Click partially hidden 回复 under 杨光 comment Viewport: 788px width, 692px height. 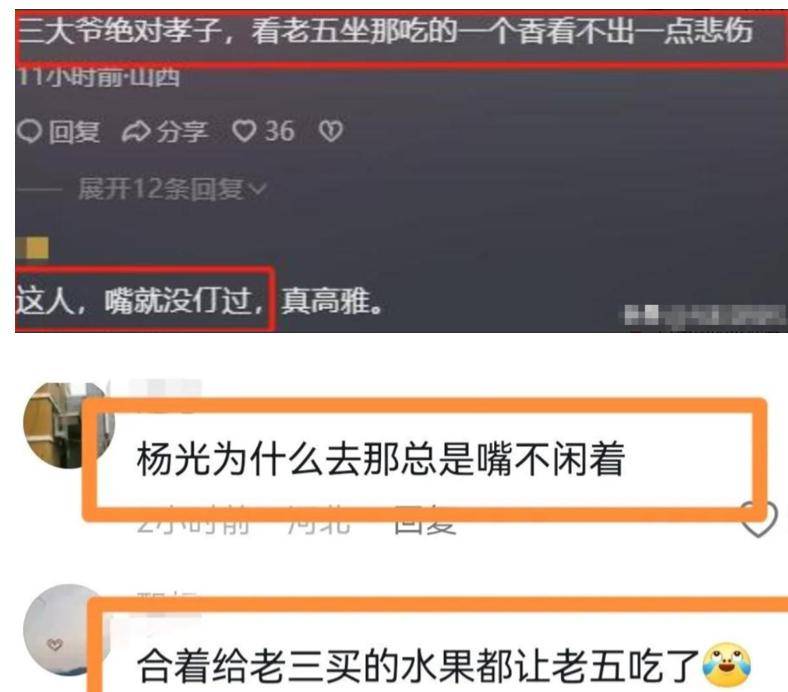[x=425, y=524]
